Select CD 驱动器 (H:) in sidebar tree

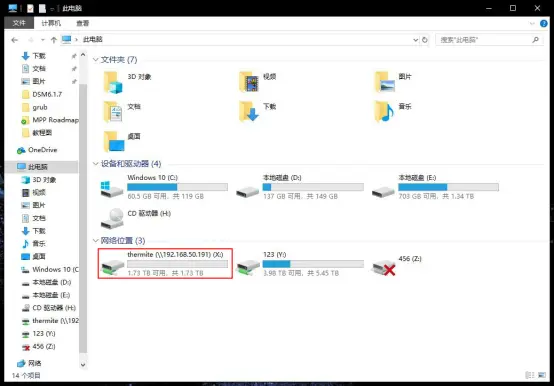click(x=49, y=308)
